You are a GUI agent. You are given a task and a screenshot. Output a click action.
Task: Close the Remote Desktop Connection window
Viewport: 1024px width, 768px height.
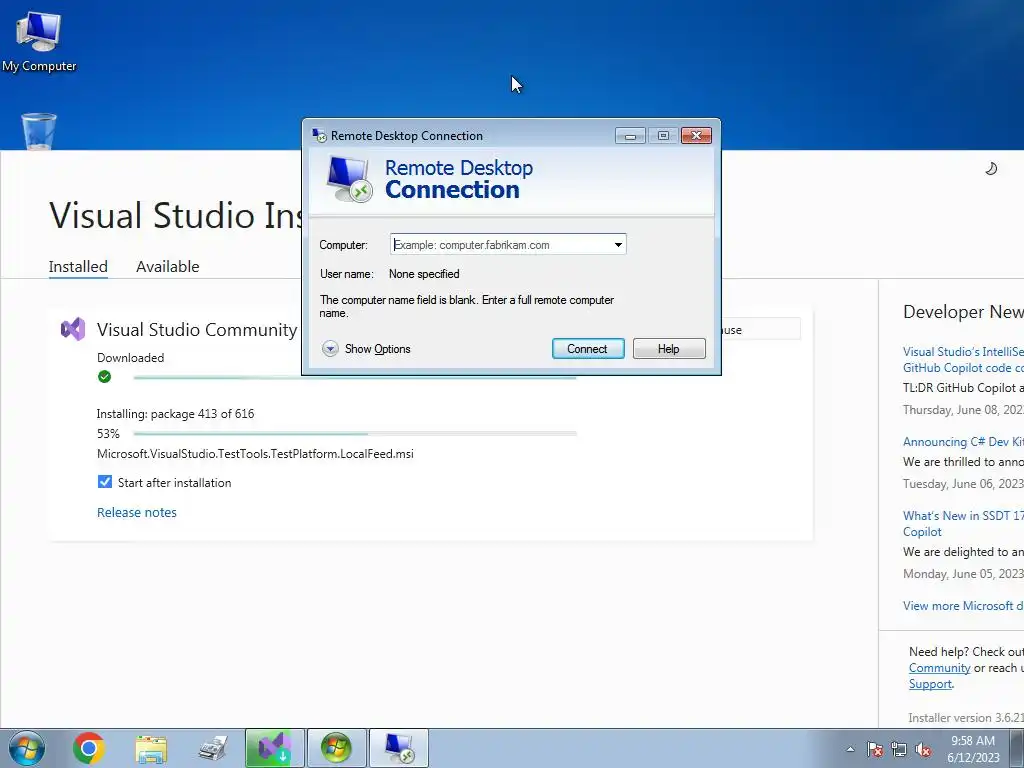(x=696, y=136)
